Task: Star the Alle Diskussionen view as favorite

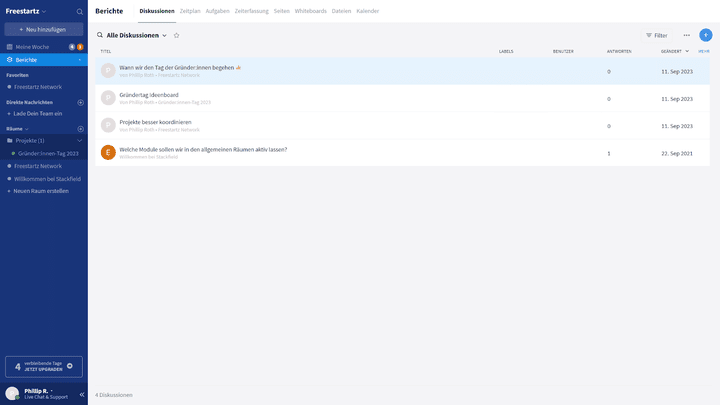Action: [177, 35]
